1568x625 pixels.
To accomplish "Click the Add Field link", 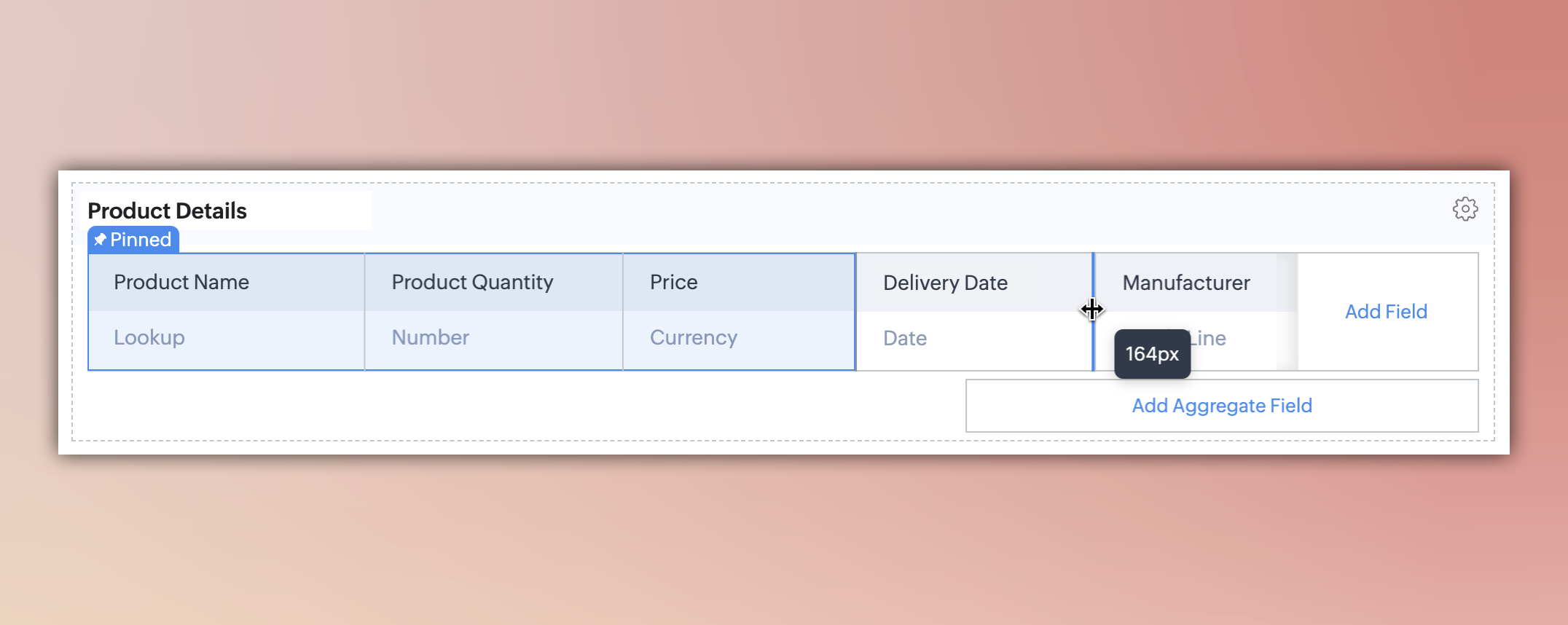I will pos(1386,312).
